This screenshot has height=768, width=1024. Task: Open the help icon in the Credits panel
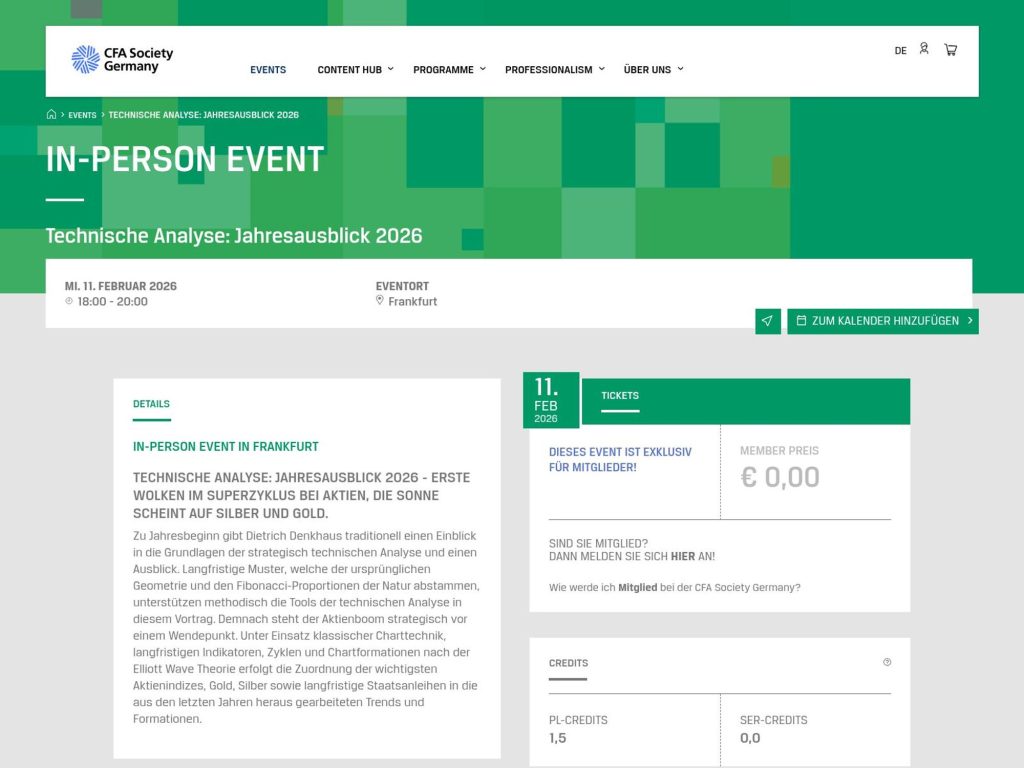[x=886, y=662]
